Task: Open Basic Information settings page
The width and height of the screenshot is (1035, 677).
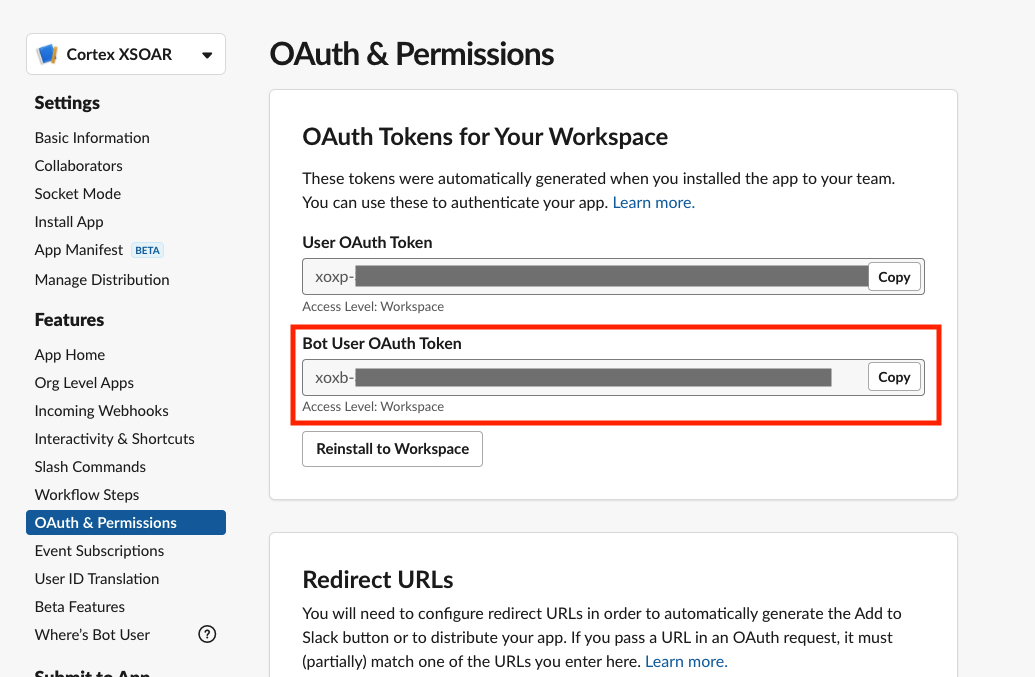Action: [x=92, y=138]
